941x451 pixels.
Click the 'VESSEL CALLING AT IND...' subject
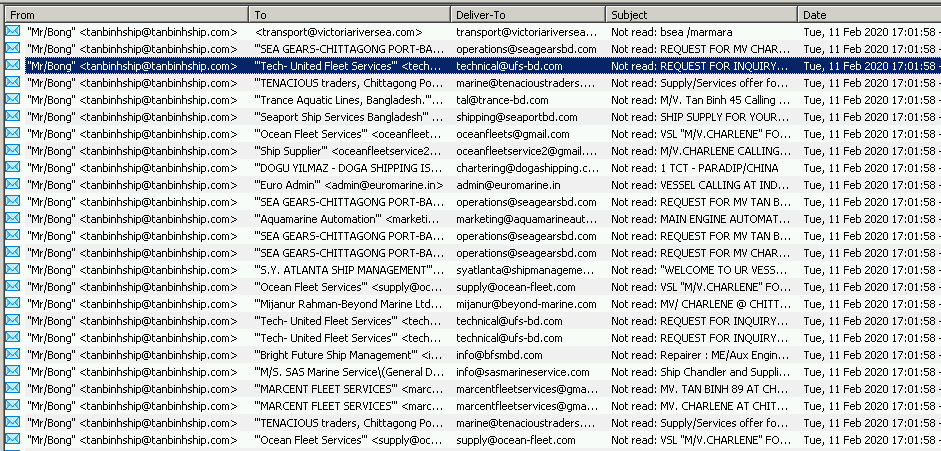[x=700, y=185]
